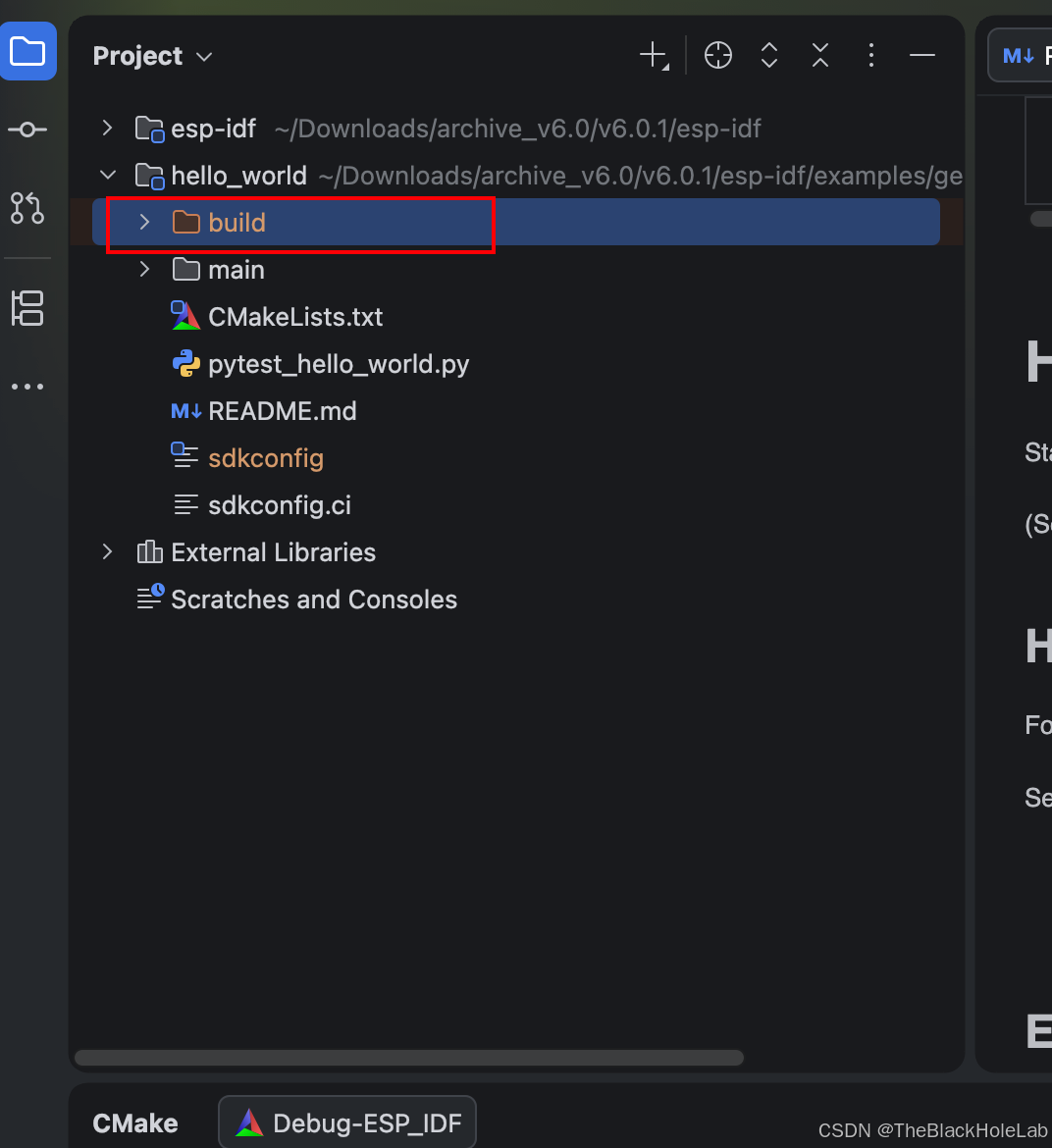Select Scratches and Consoles

[314, 600]
